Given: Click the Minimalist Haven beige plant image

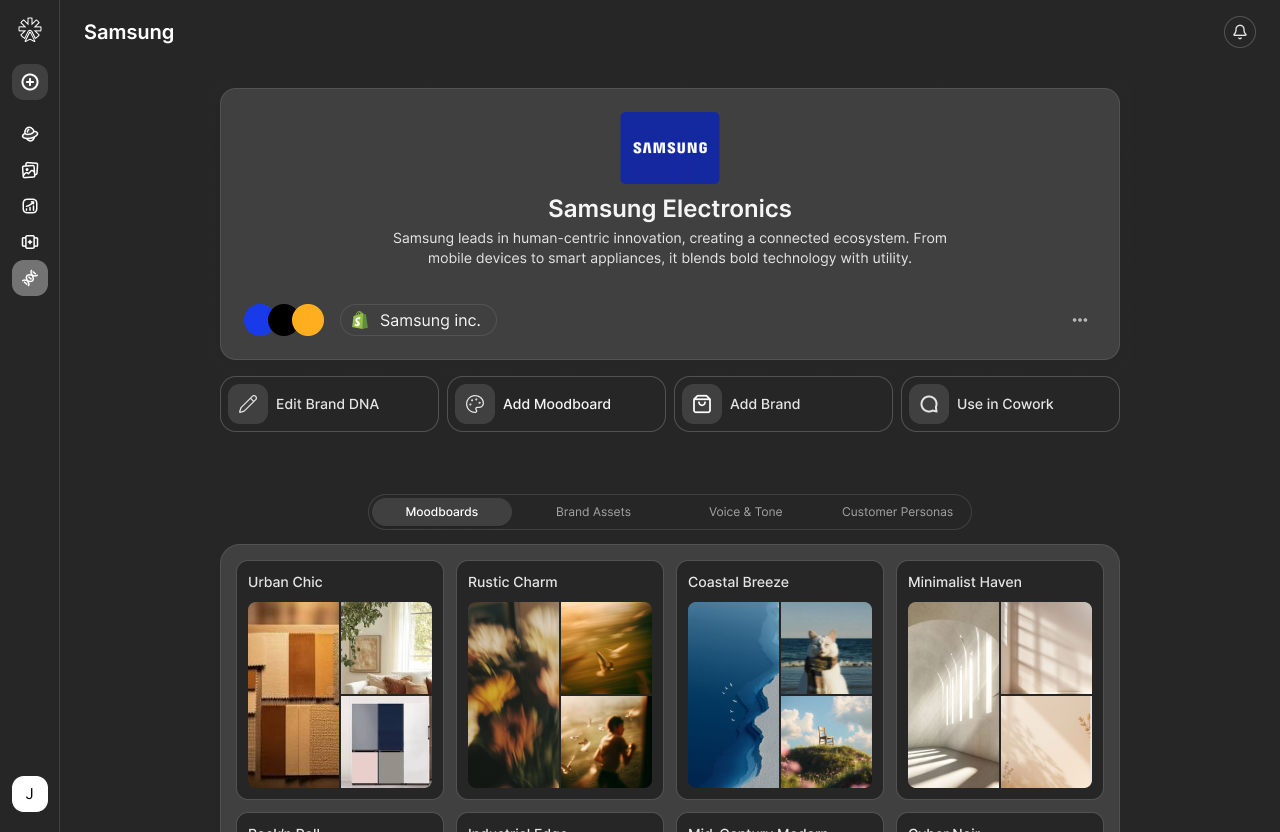Looking at the screenshot, I should tap(1047, 742).
